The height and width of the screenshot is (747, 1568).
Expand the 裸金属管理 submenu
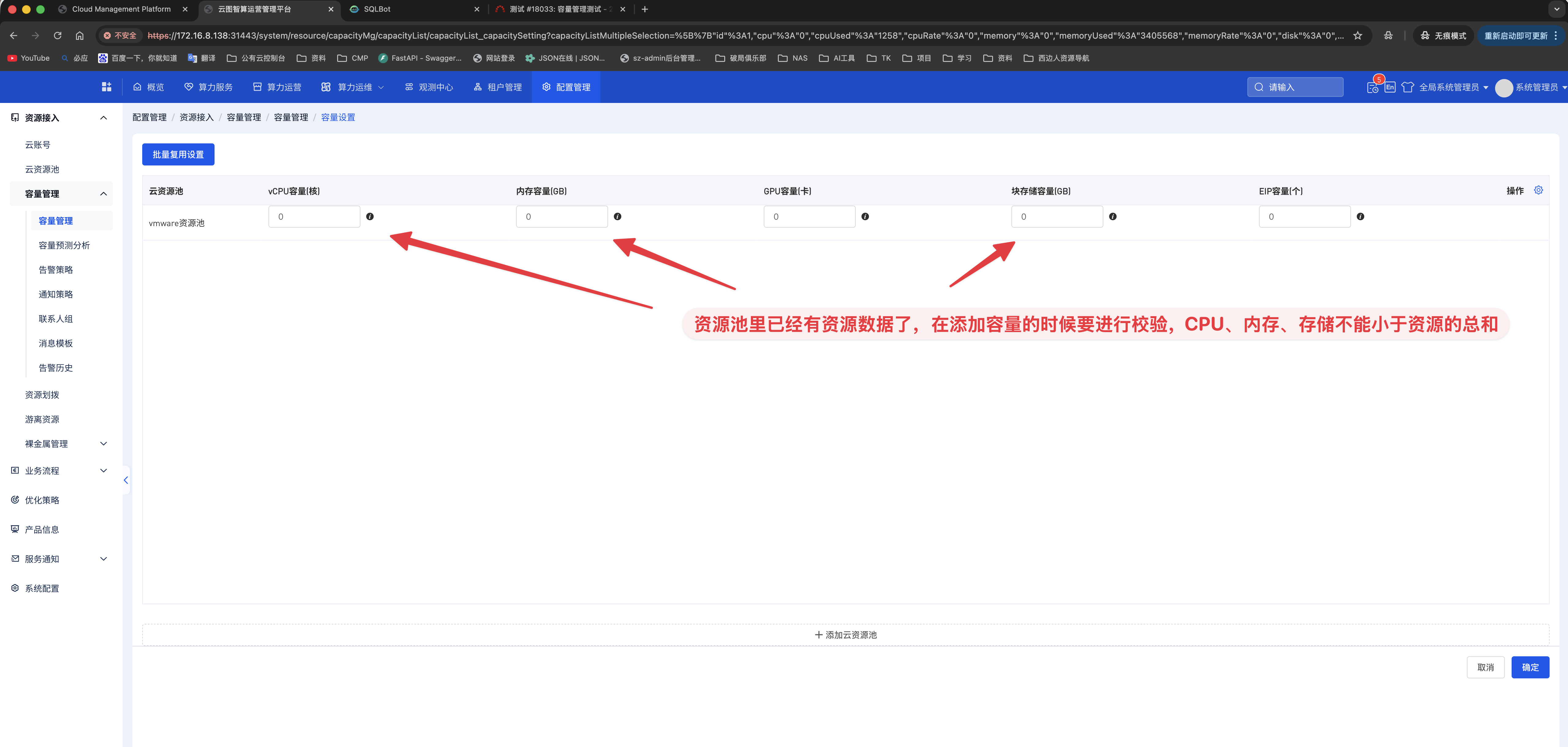(104, 444)
